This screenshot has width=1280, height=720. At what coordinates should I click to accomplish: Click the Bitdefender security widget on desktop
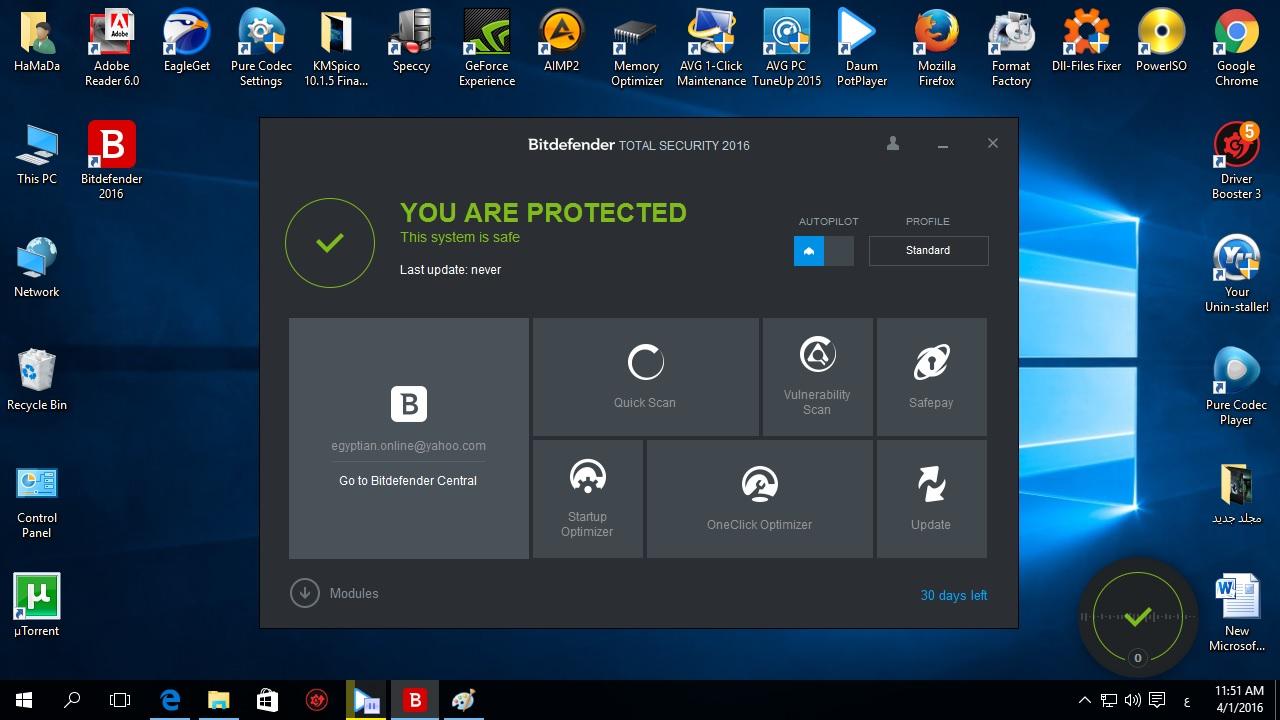pyautogui.click(x=1137, y=617)
